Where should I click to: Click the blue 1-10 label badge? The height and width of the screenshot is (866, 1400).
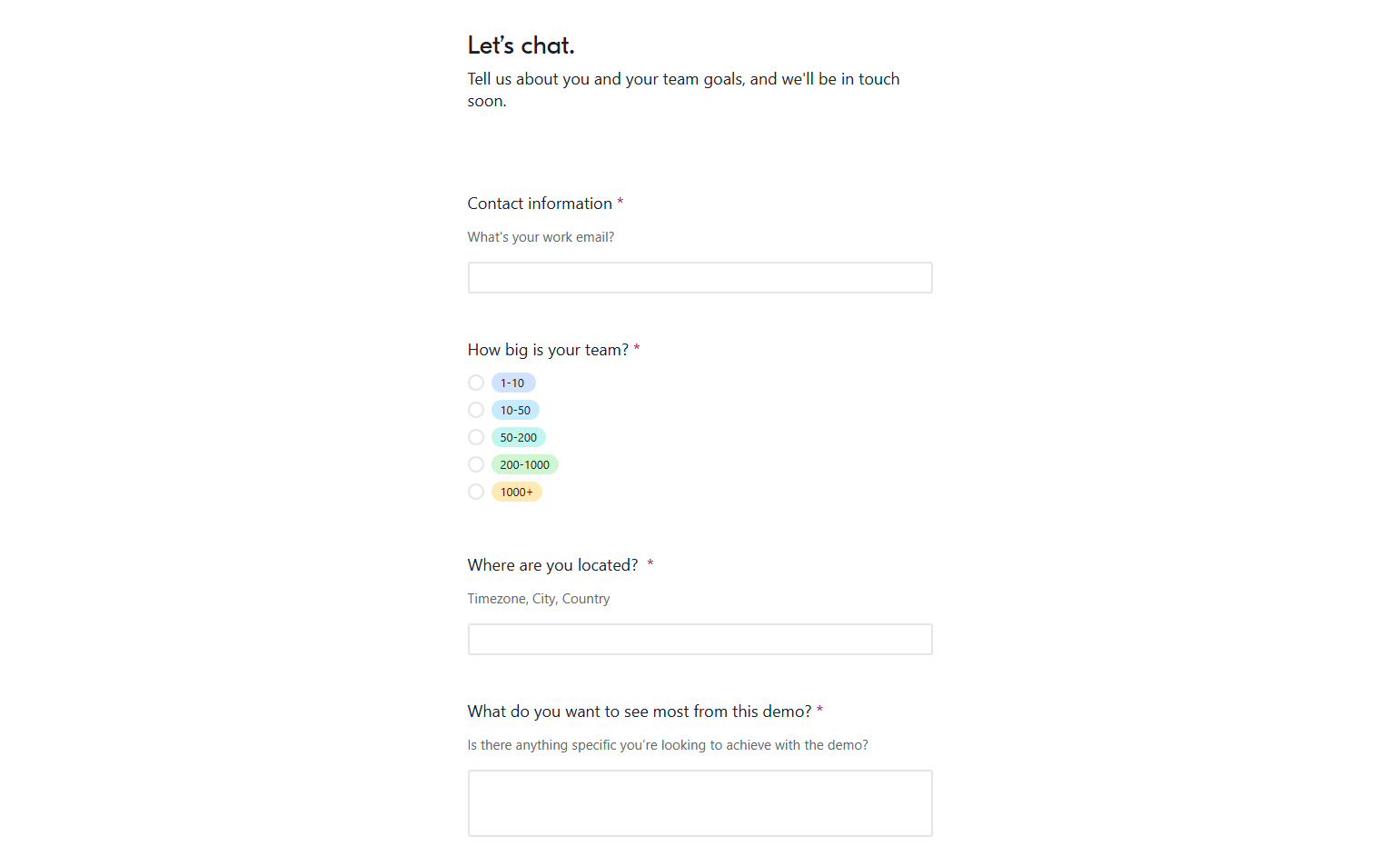tap(512, 383)
